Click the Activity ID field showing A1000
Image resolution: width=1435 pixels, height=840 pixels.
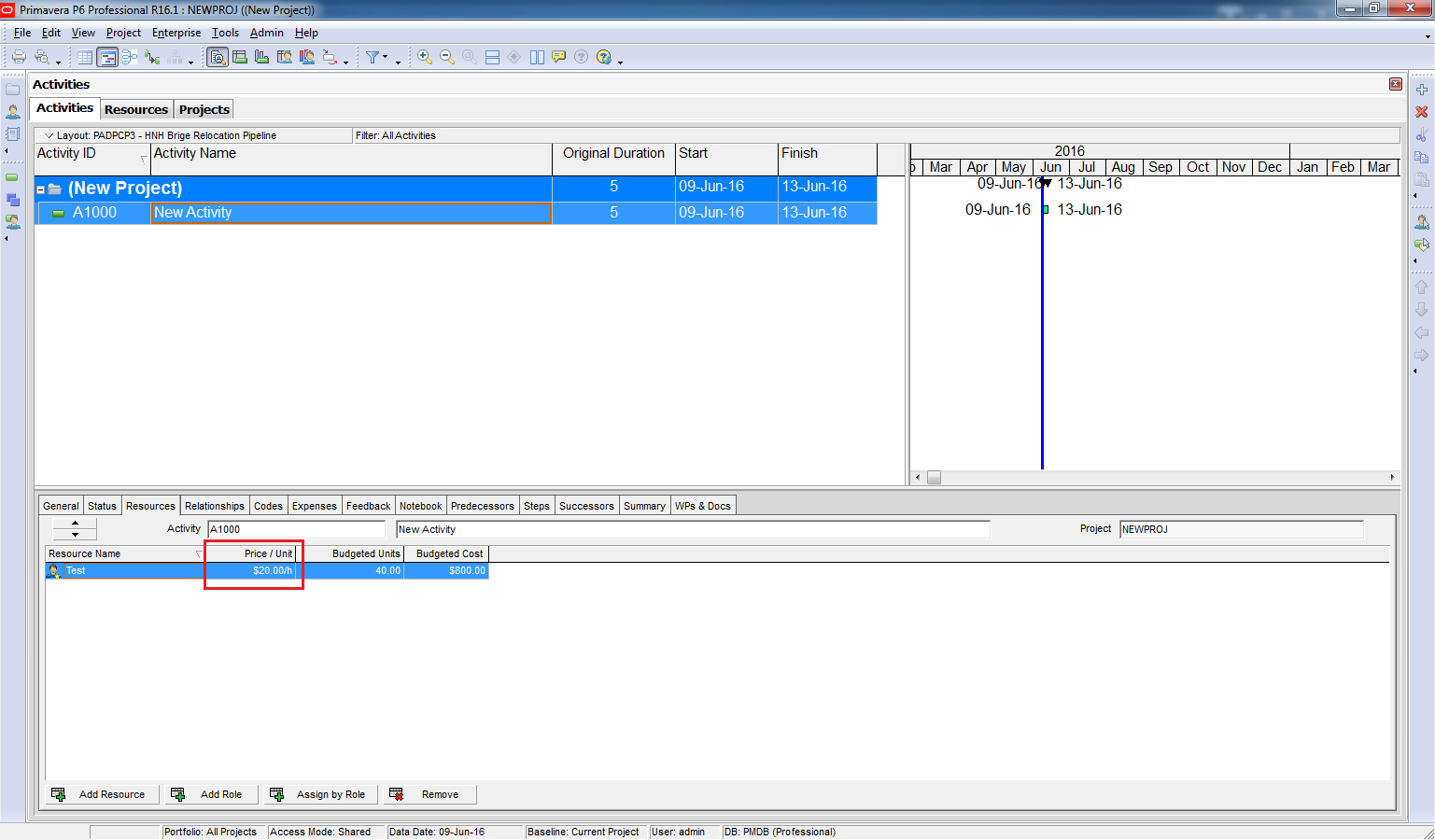[295, 529]
